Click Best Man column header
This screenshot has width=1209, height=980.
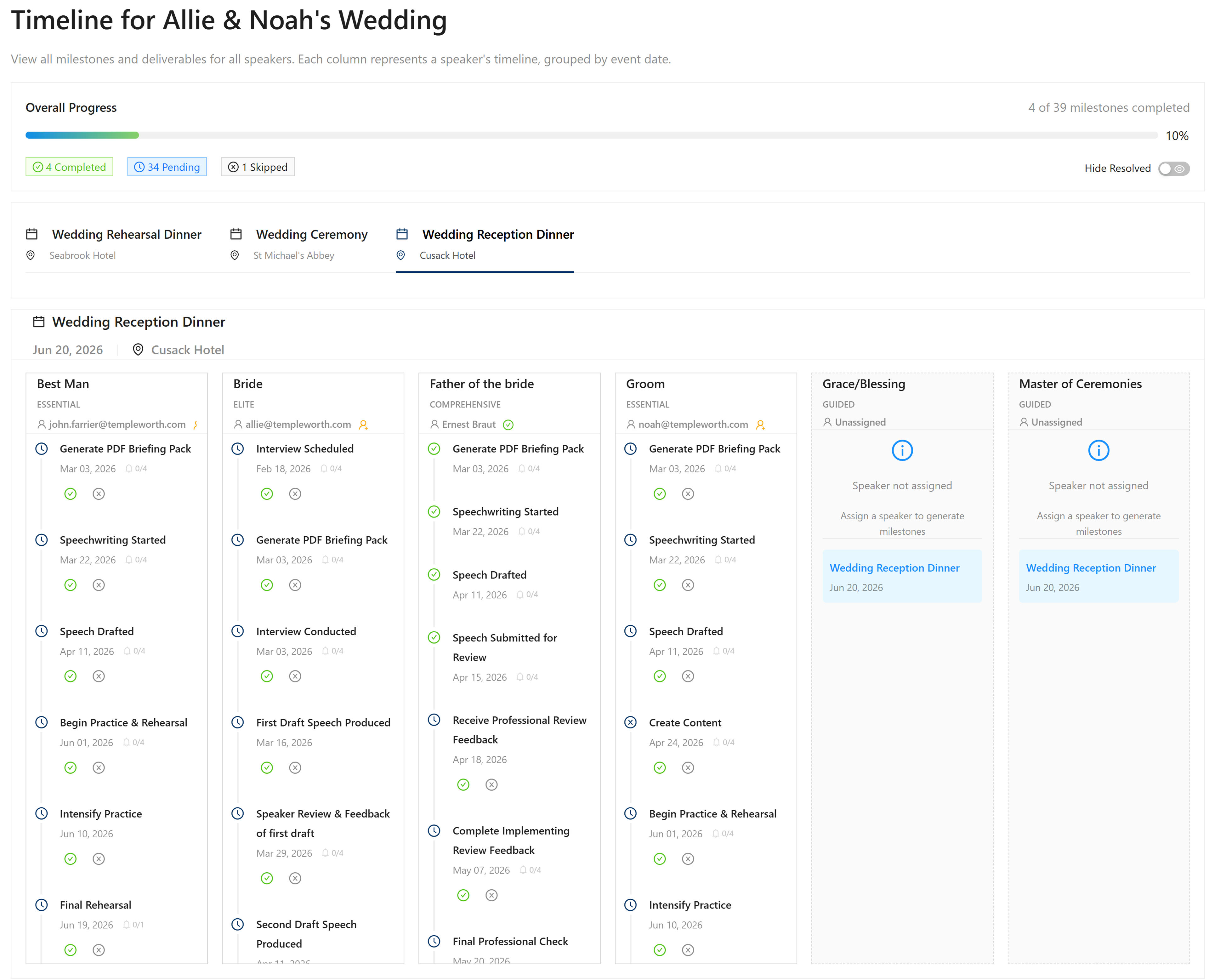coord(63,384)
